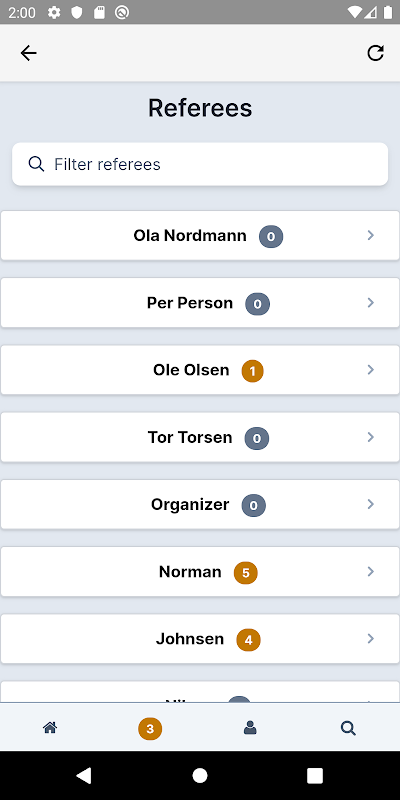Screen dimensions: 400x800
Task: Open chevron on the Johnsen row
Action: [371, 638]
